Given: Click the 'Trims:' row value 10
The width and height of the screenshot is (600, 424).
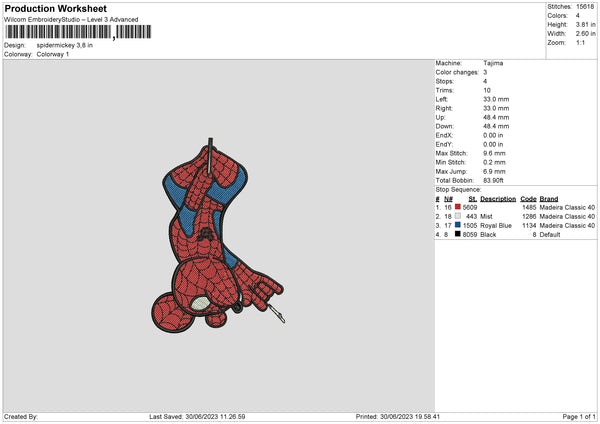Looking at the screenshot, I should [487, 90].
